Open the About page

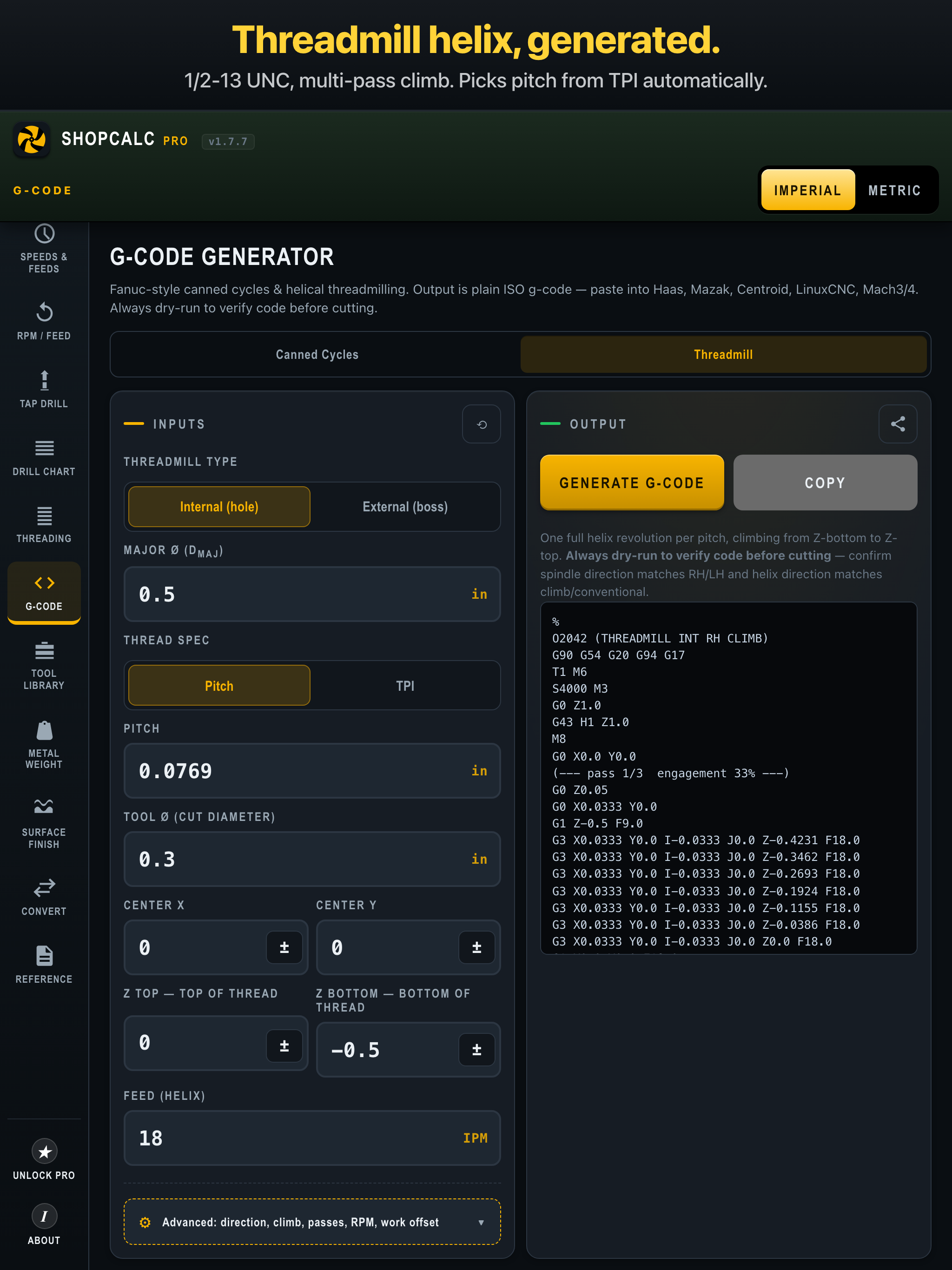[44, 1224]
